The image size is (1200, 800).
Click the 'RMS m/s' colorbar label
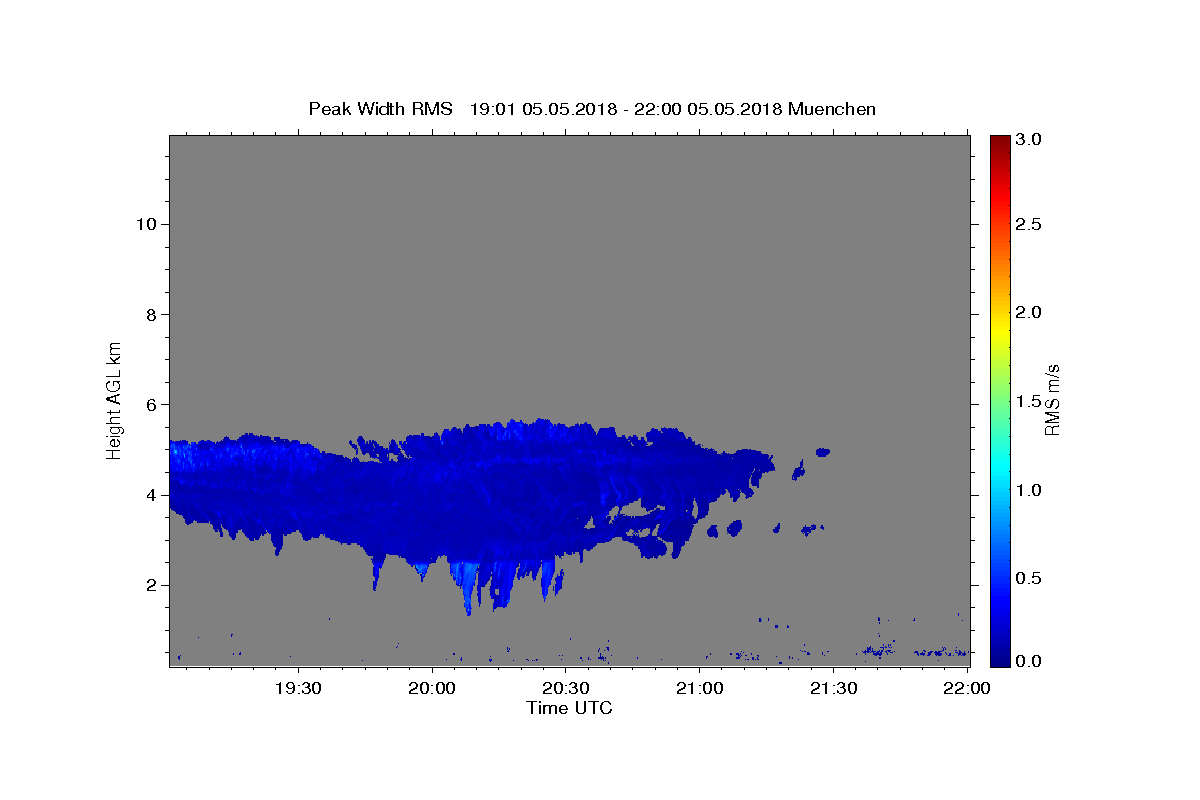tap(1051, 399)
